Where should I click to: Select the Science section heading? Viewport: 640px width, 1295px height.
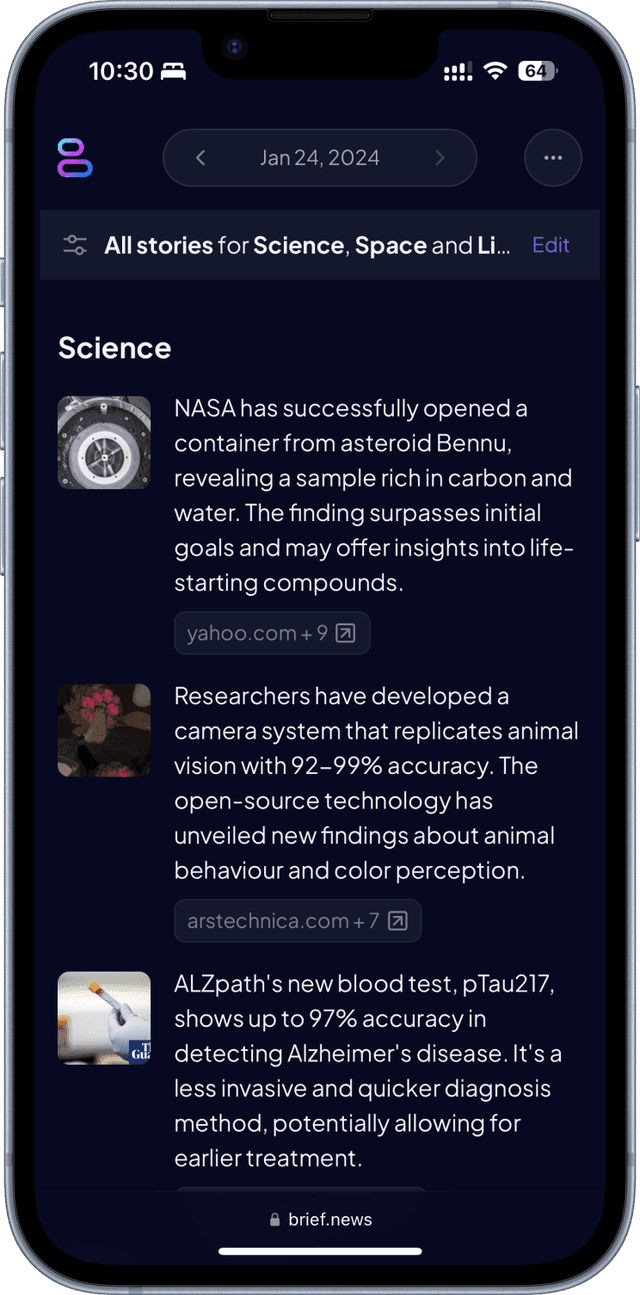coord(114,347)
